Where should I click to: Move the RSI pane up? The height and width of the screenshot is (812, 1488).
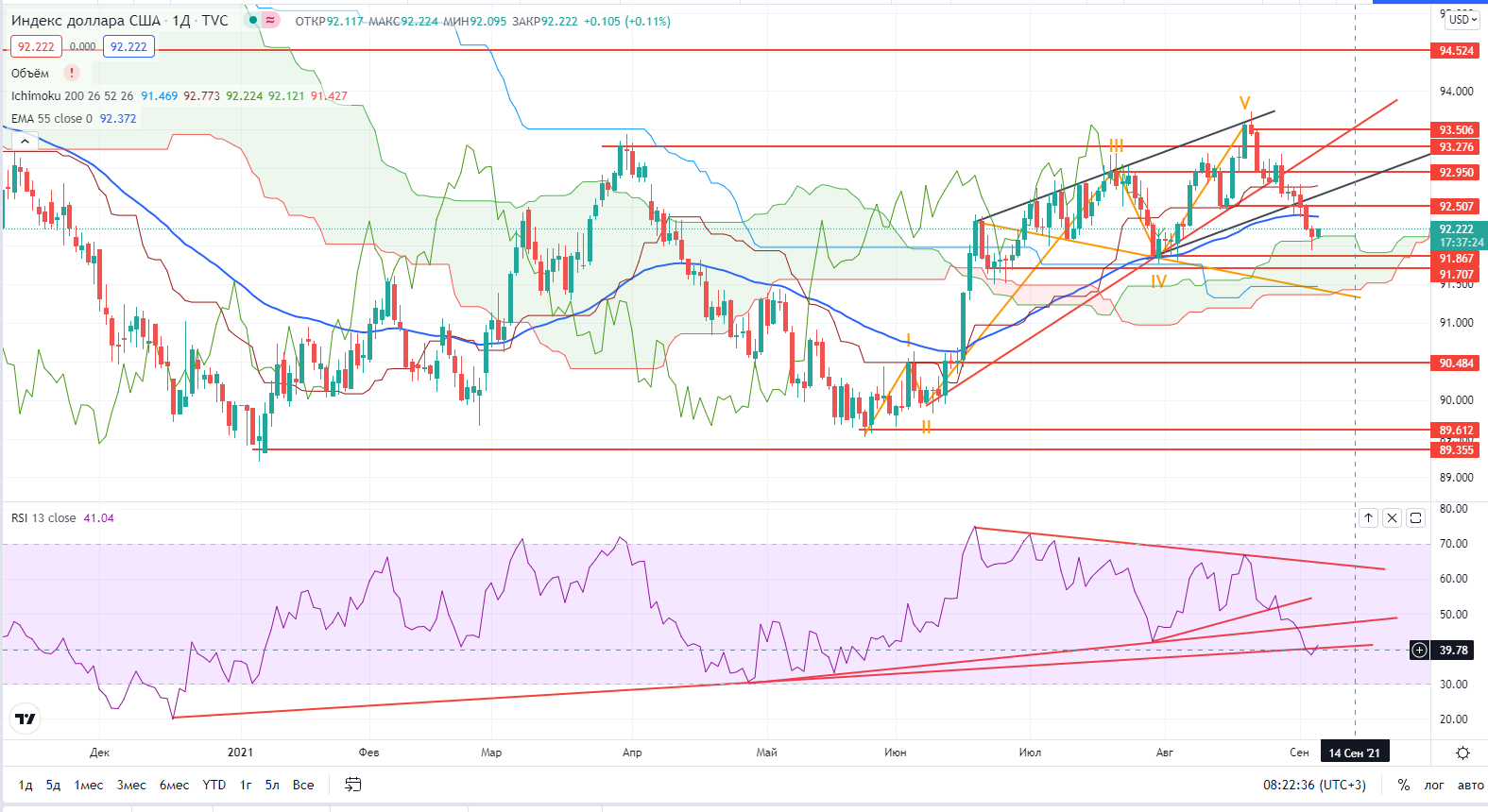click(x=1368, y=517)
